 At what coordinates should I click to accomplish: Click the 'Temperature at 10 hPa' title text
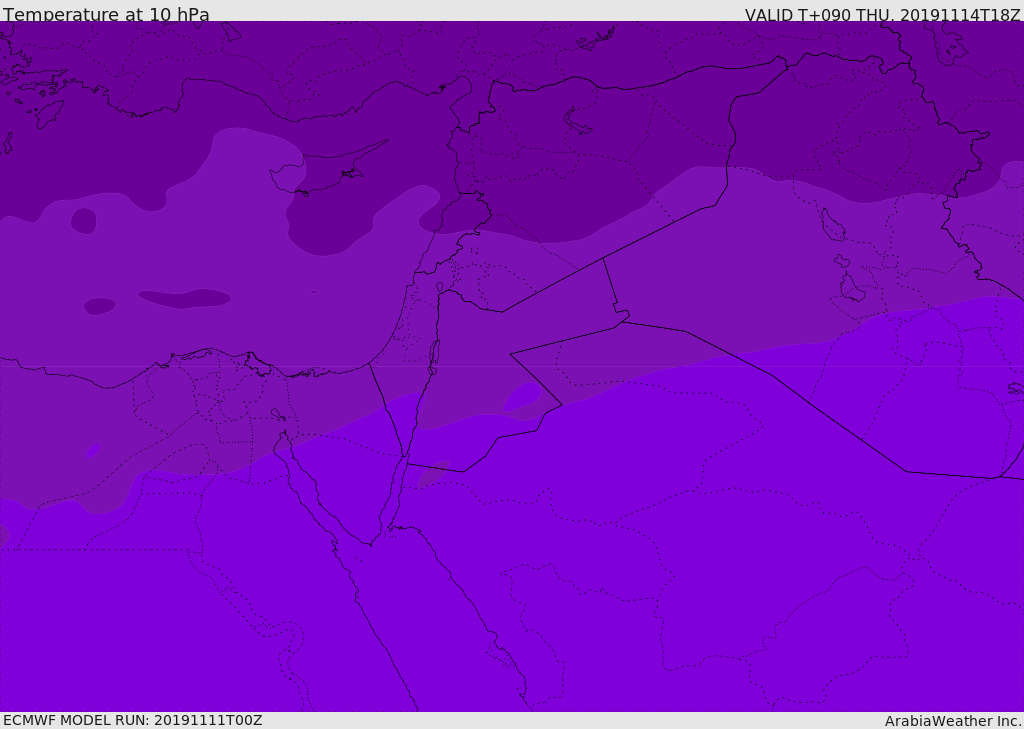click(x=106, y=14)
